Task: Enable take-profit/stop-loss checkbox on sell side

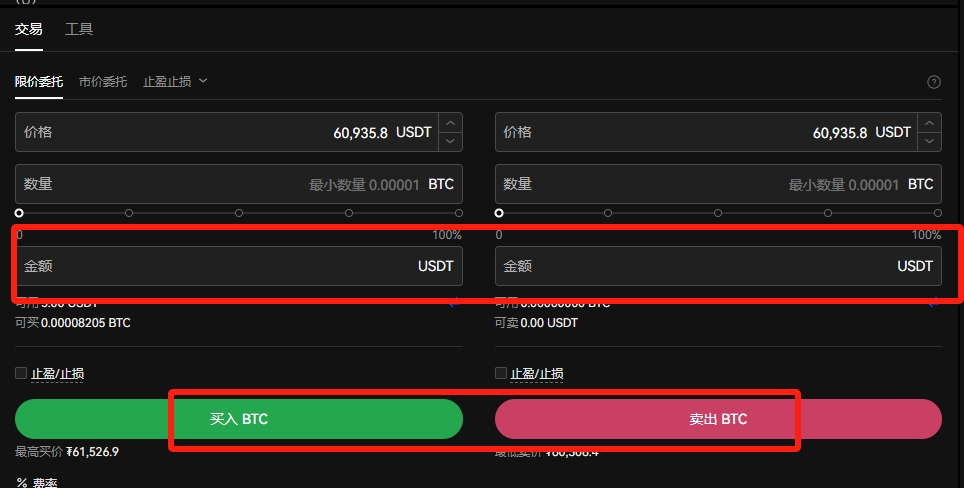Action: coord(500,373)
